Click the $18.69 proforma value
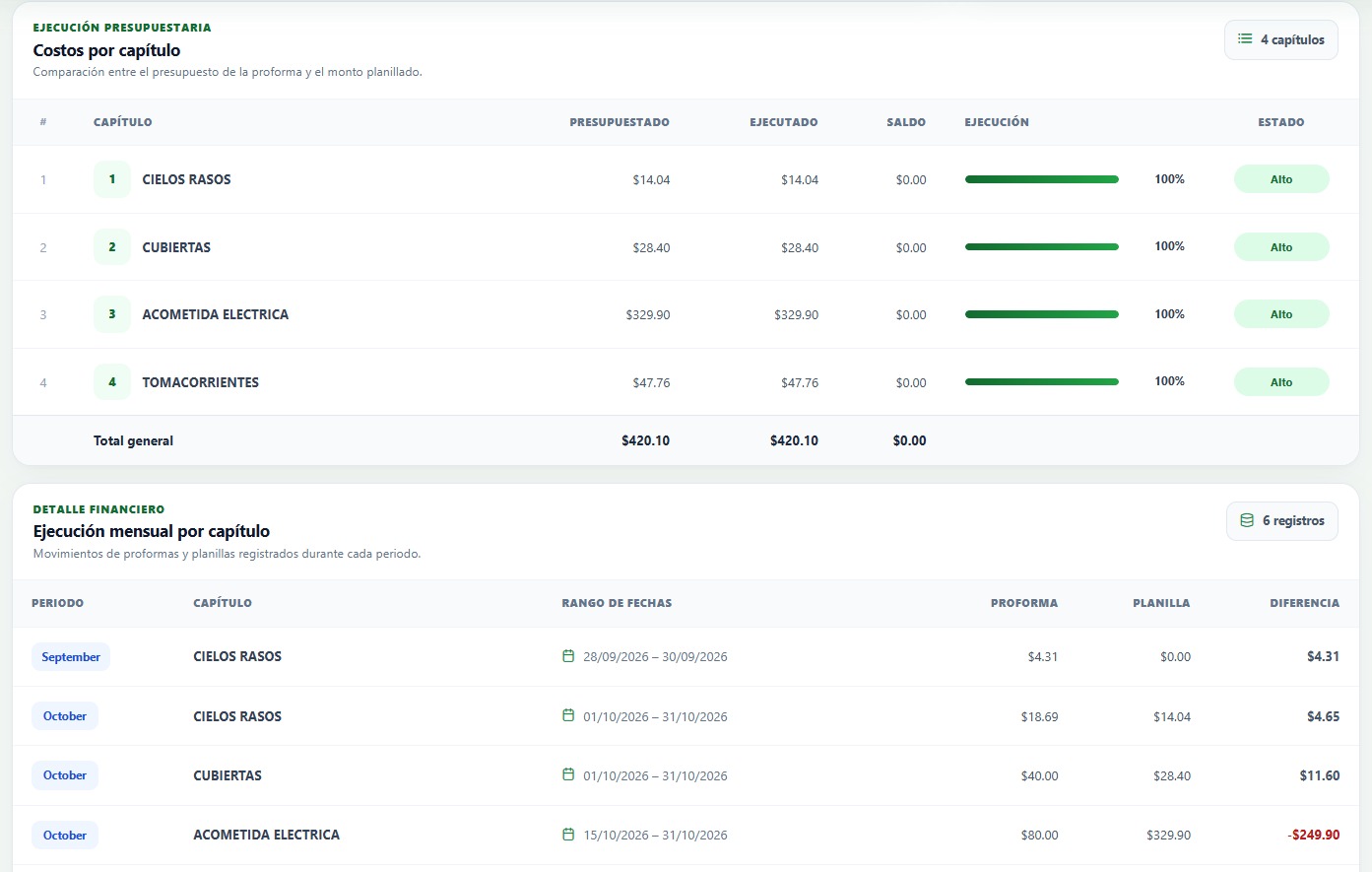 [1040, 716]
